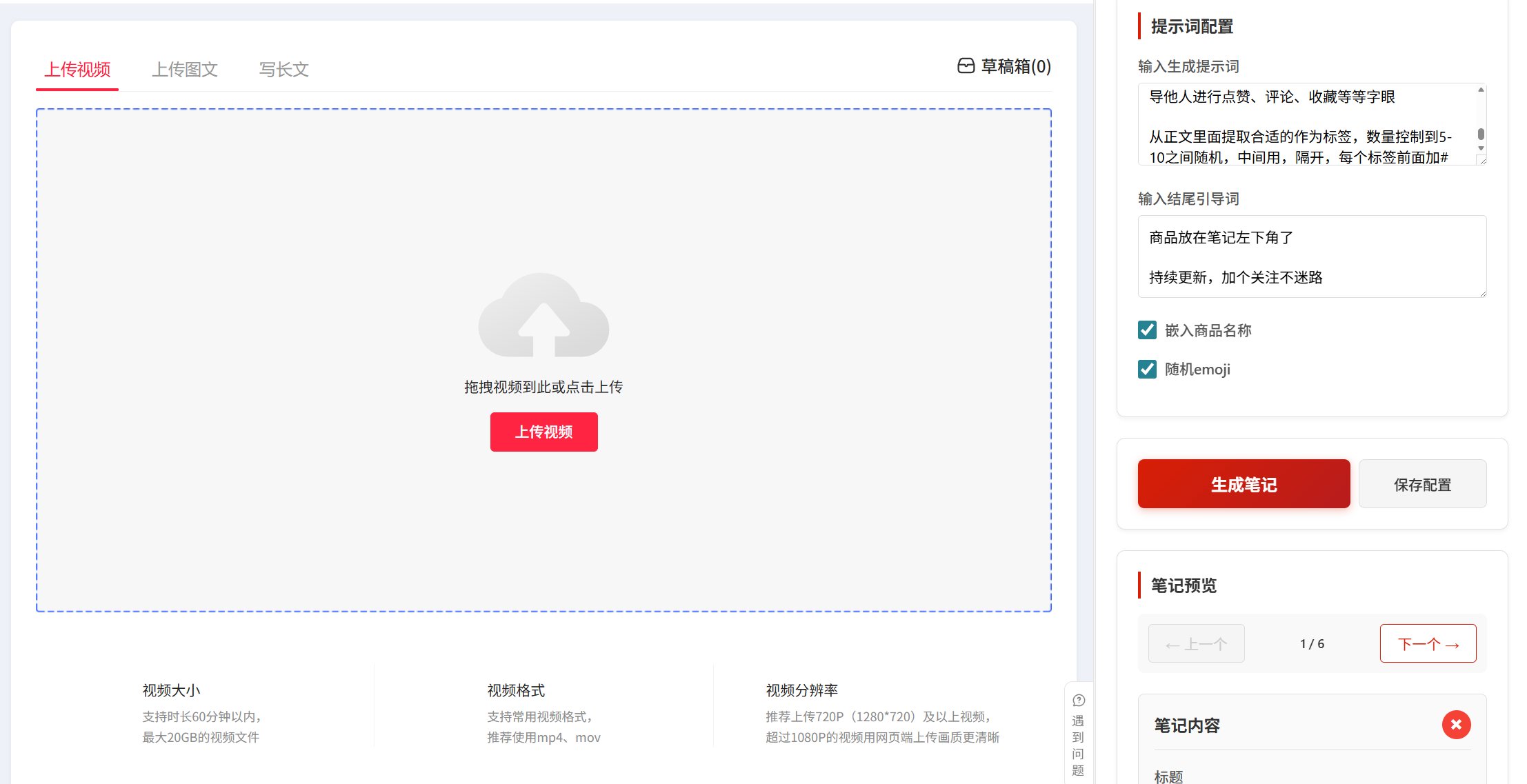Image resolution: width=1527 pixels, height=784 pixels.
Task: Click the red X to clear 笔记内容
Action: point(1456,725)
